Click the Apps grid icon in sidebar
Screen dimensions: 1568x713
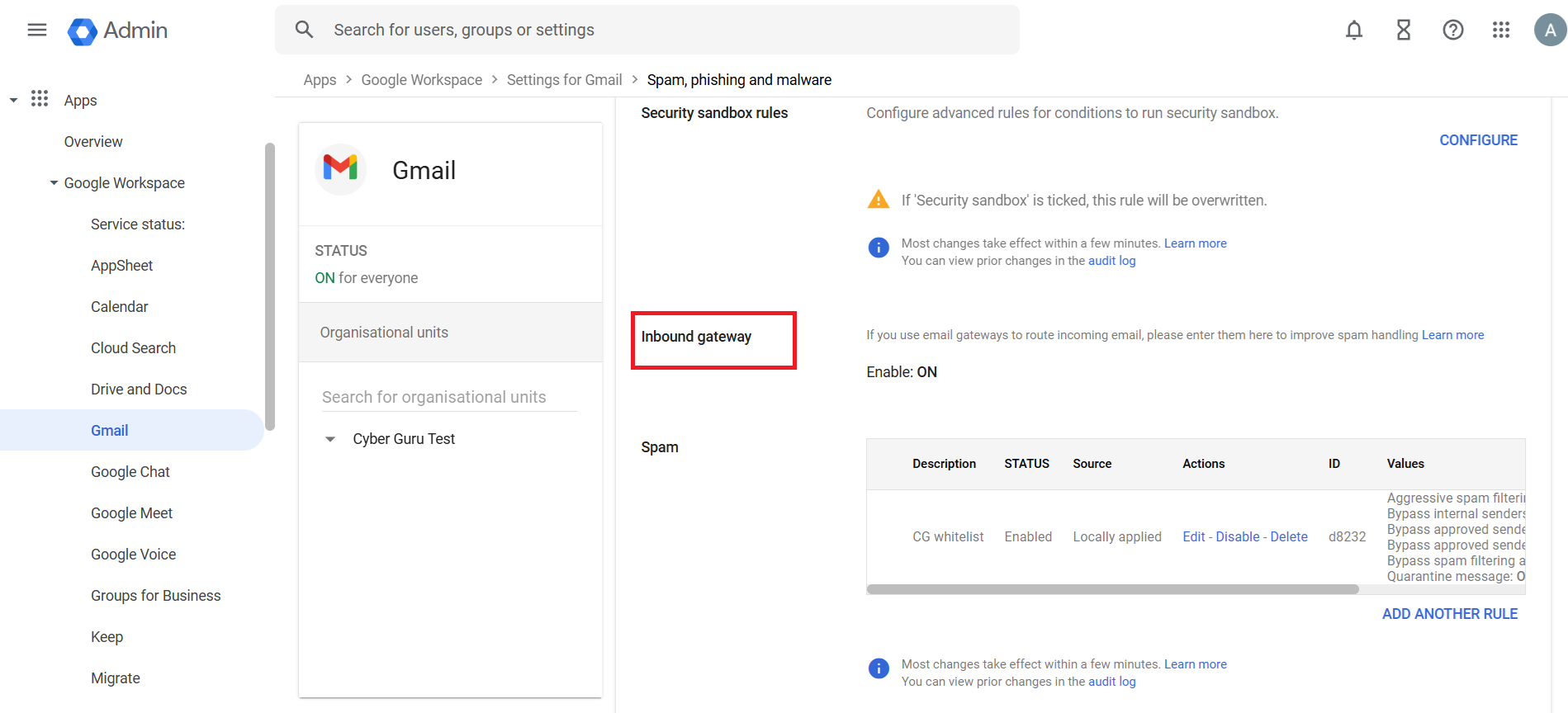(40, 99)
